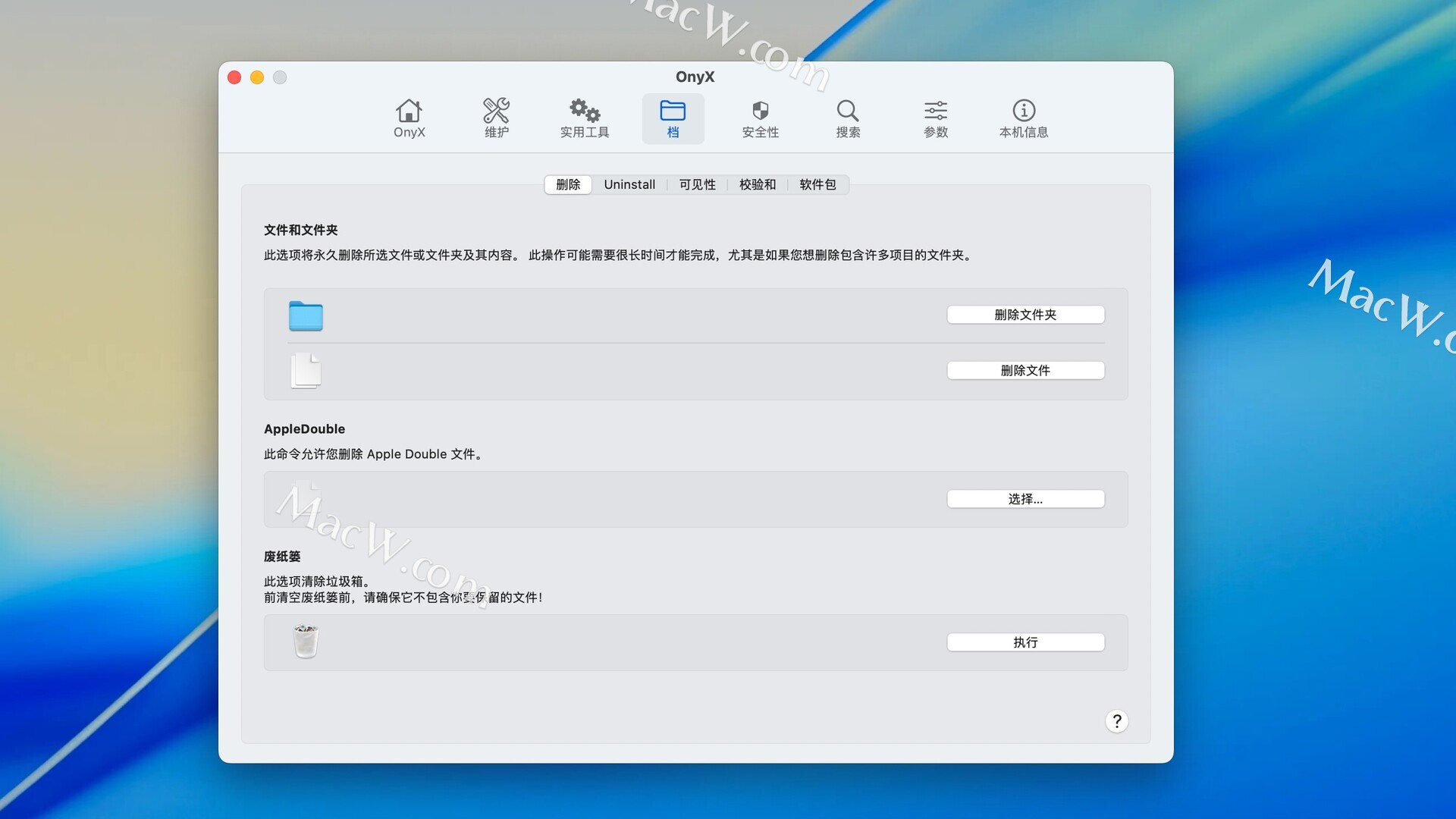Click the 选择... button for AppleDouble
1456x819 pixels.
click(x=1025, y=499)
